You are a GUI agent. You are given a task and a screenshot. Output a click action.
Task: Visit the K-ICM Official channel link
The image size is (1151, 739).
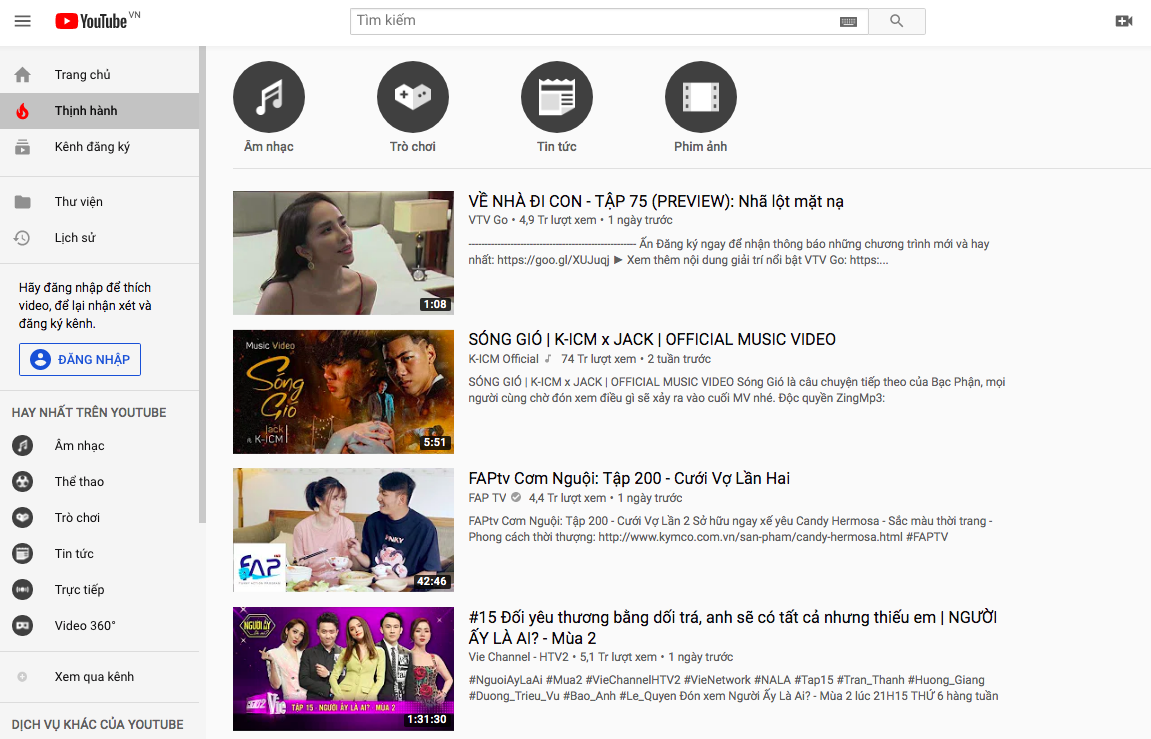[504, 359]
